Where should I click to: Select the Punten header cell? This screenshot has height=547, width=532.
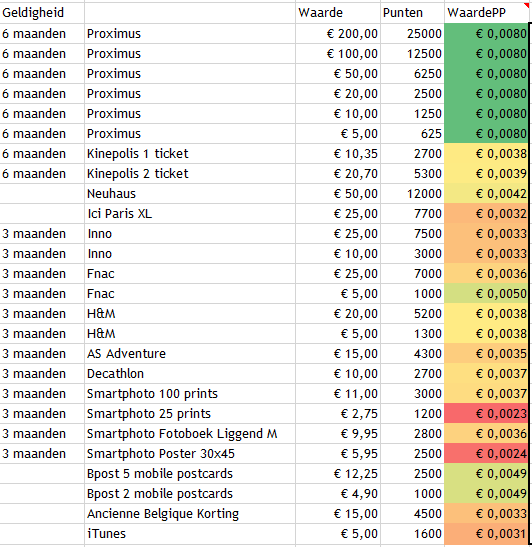click(x=412, y=13)
